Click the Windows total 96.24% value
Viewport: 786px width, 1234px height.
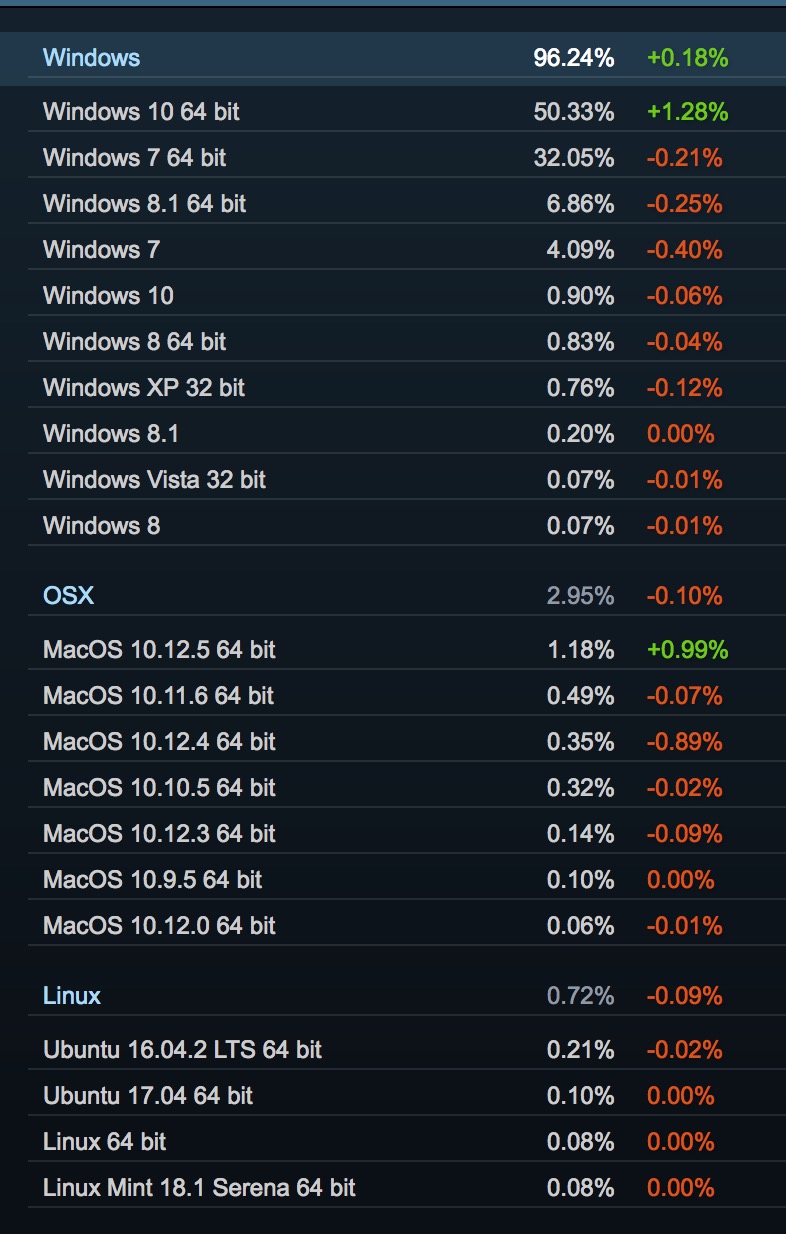point(573,58)
